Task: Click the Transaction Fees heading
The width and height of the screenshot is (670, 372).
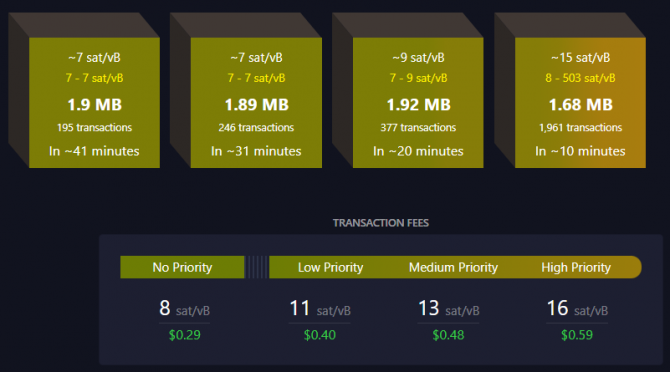Action: 381,223
